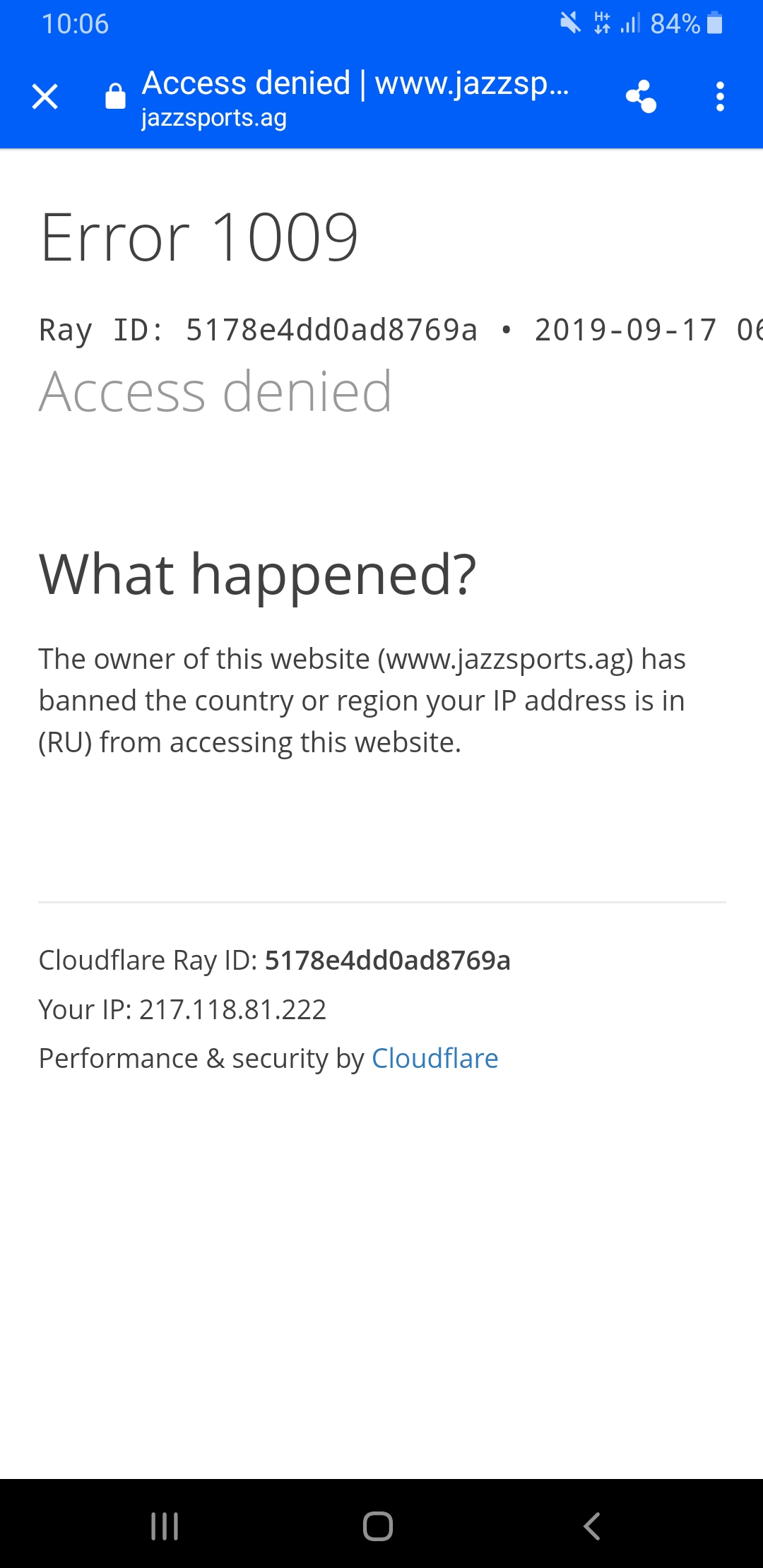
Task: Tap the clock showing 10:06
Action: (x=75, y=24)
